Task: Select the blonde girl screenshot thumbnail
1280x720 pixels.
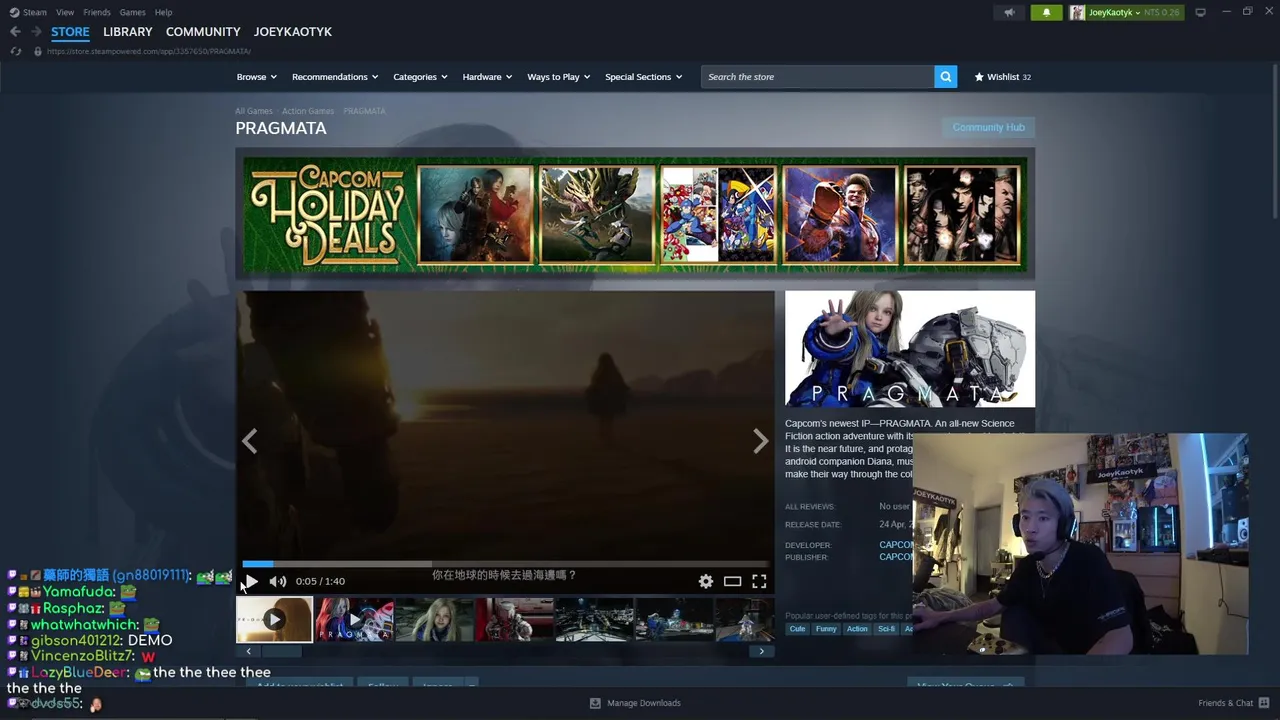Action: point(434,620)
